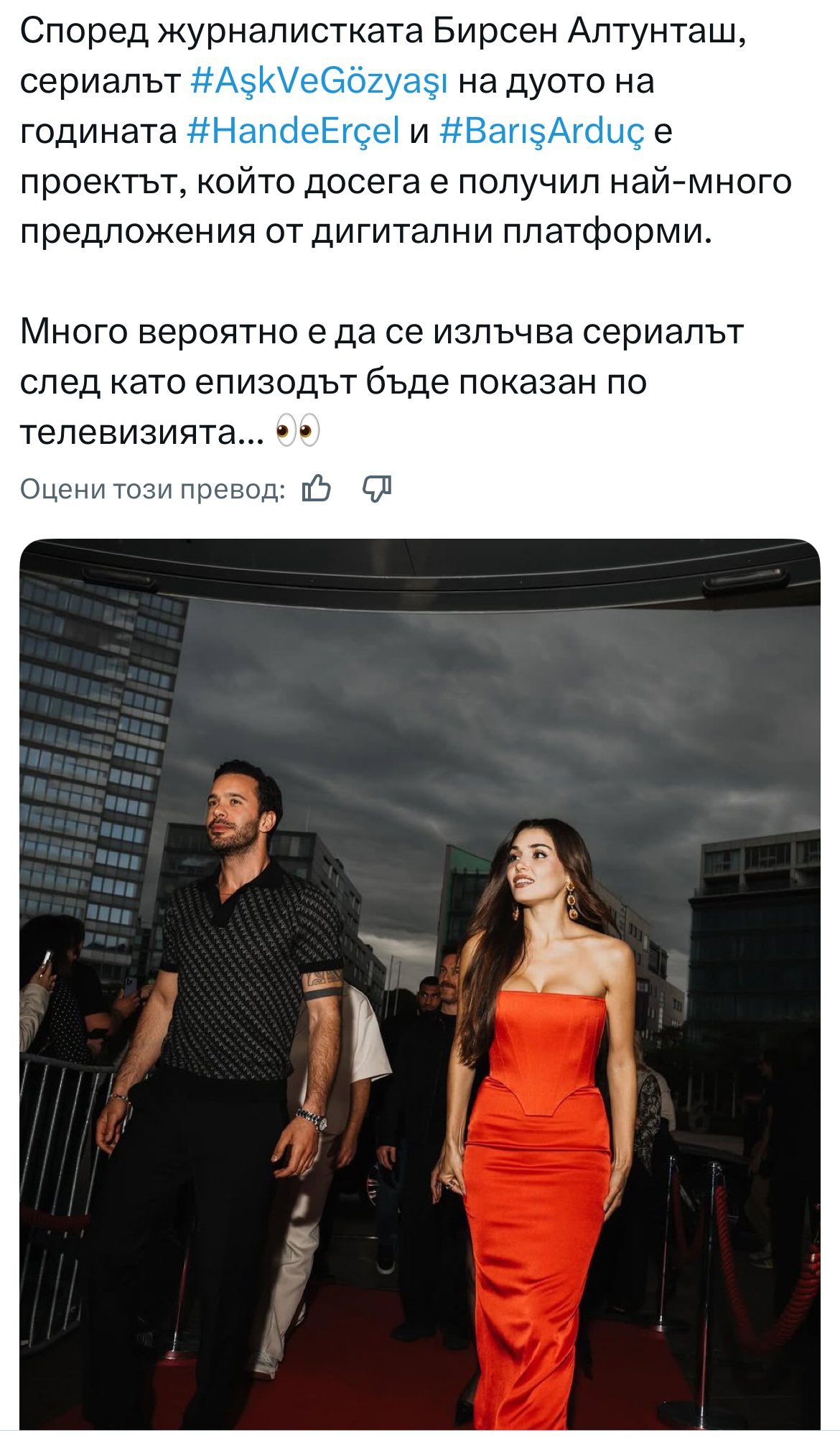This screenshot has height=1448, width=840.
Task: Tap the #BarışArduç hashtag
Action: point(541,131)
